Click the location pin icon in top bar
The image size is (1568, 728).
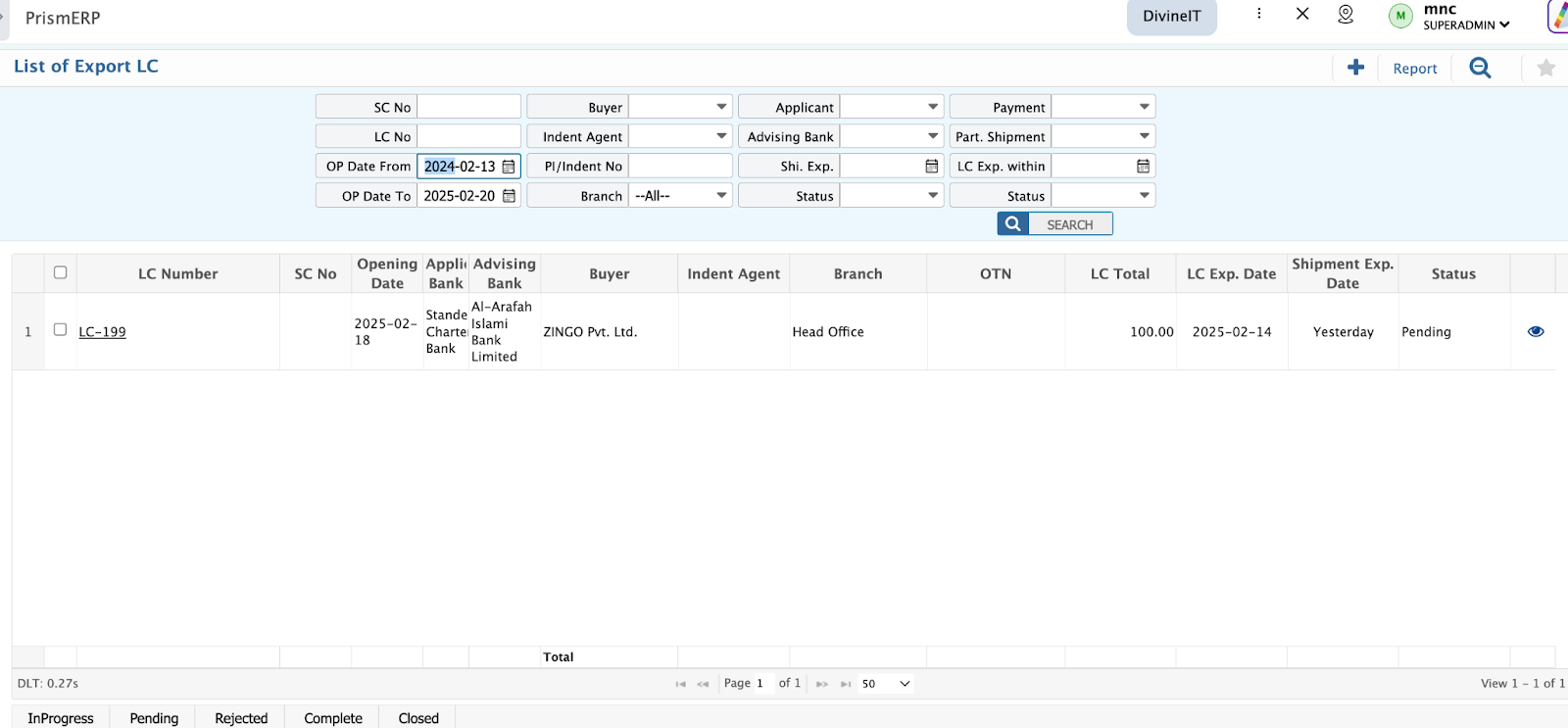[1346, 14]
